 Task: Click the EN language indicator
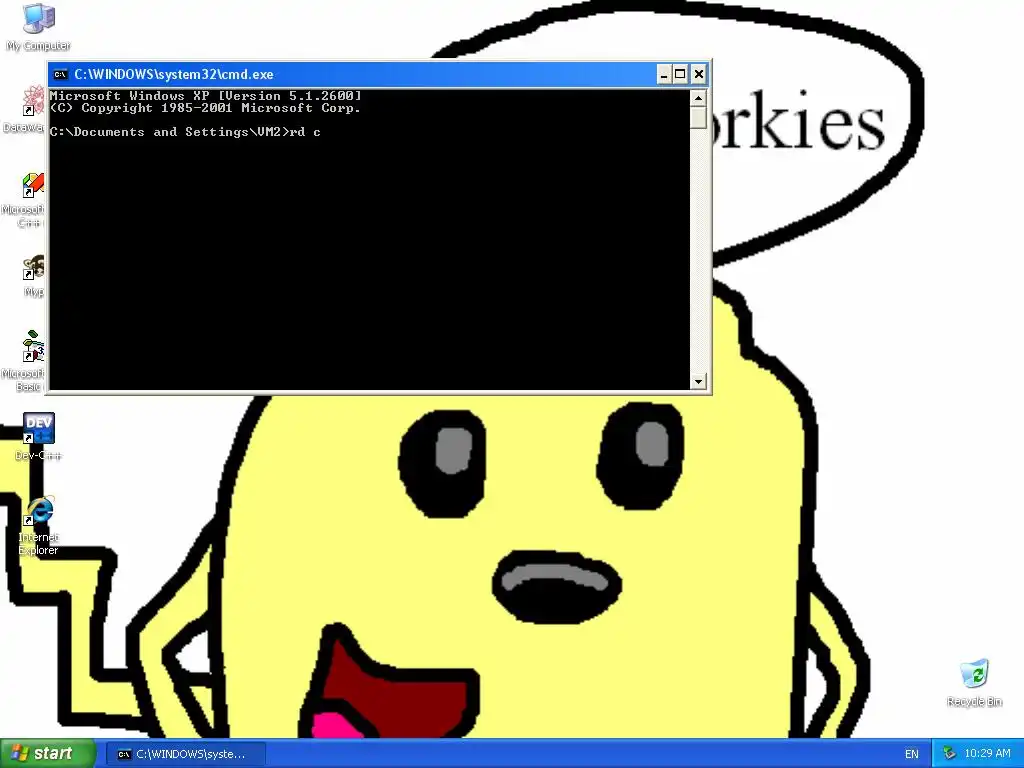click(x=912, y=754)
